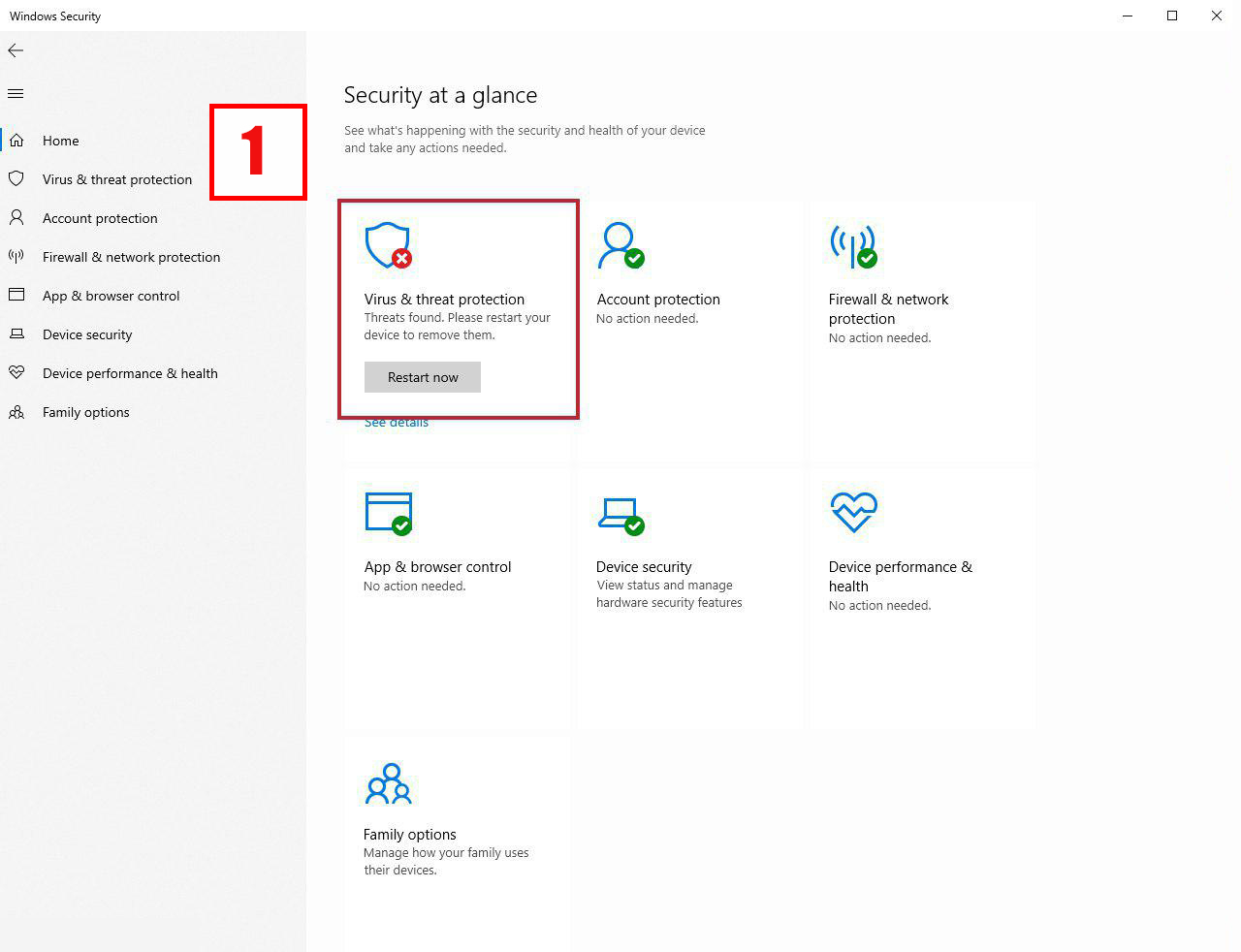This screenshot has height=952, width=1241.
Task: Click the shield icon in sidebar
Action: (x=16, y=179)
